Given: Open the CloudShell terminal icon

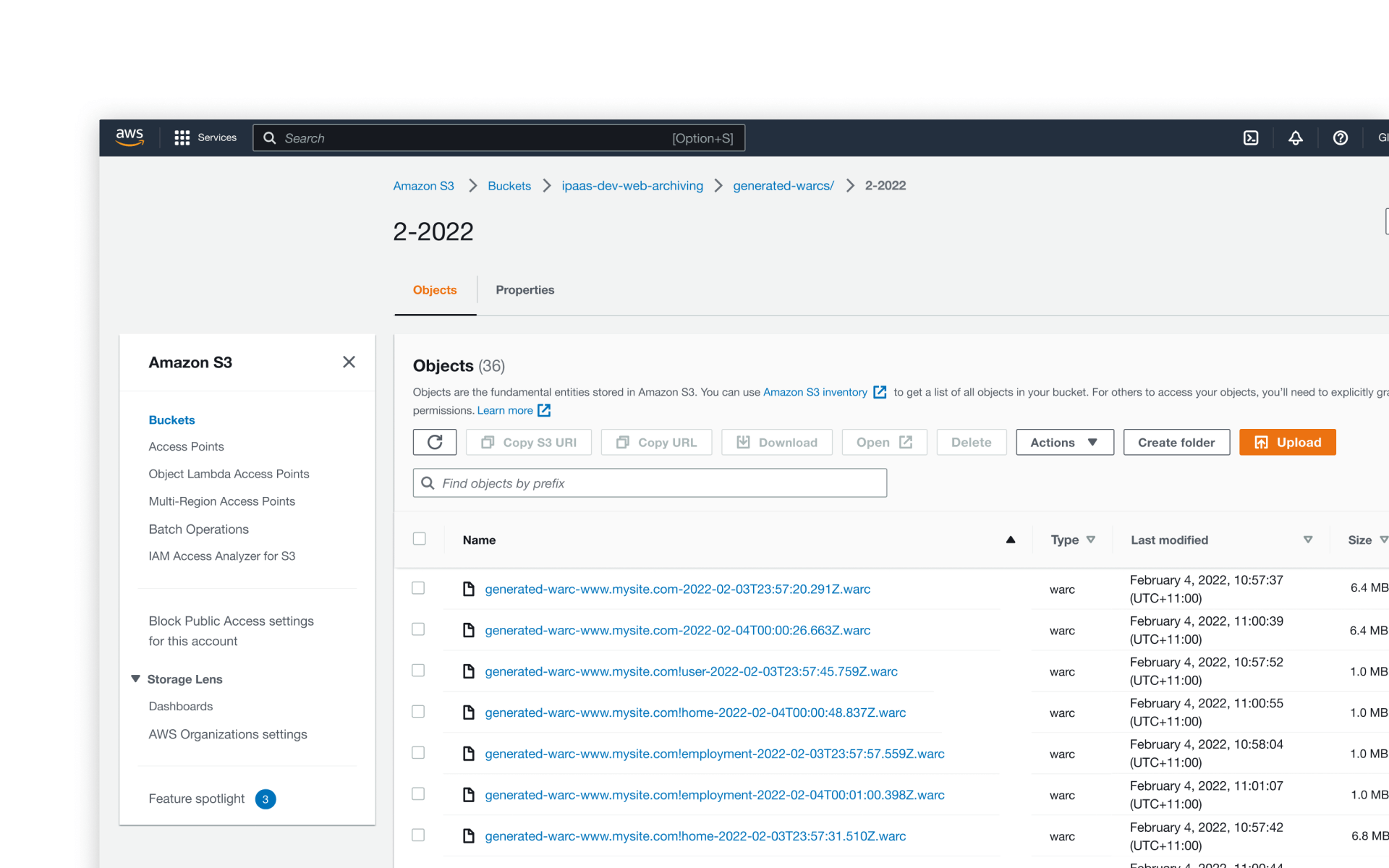Looking at the screenshot, I should point(1251,137).
